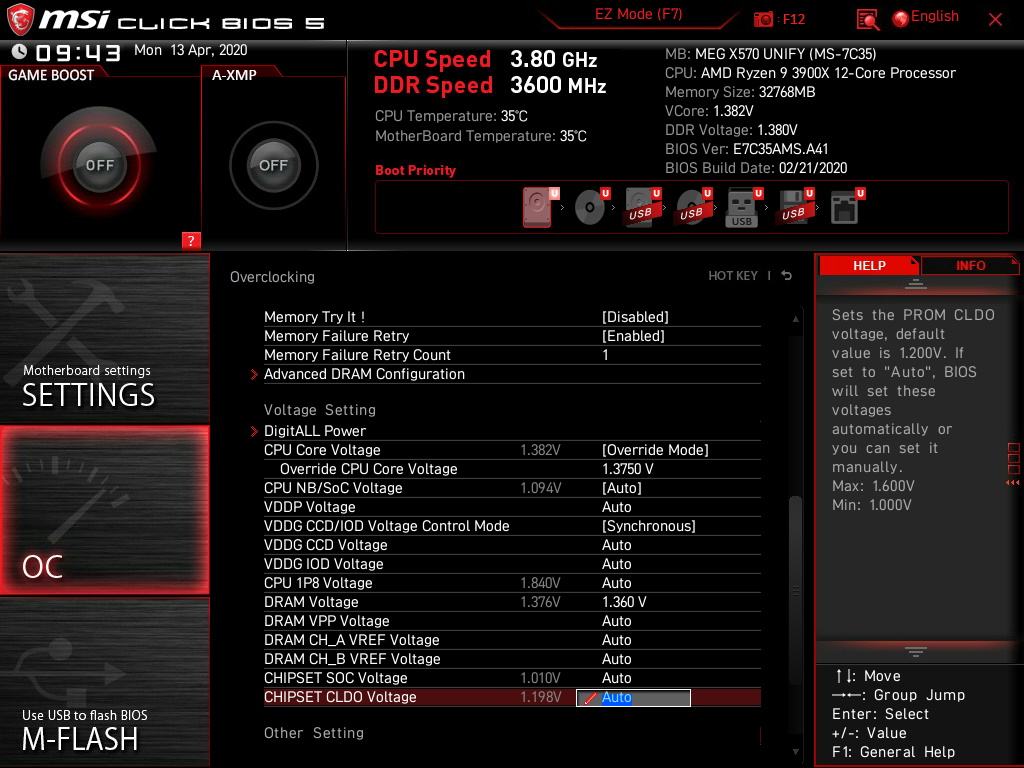1024x768 pixels.
Task: Open the English language selector
Action: click(935, 16)
